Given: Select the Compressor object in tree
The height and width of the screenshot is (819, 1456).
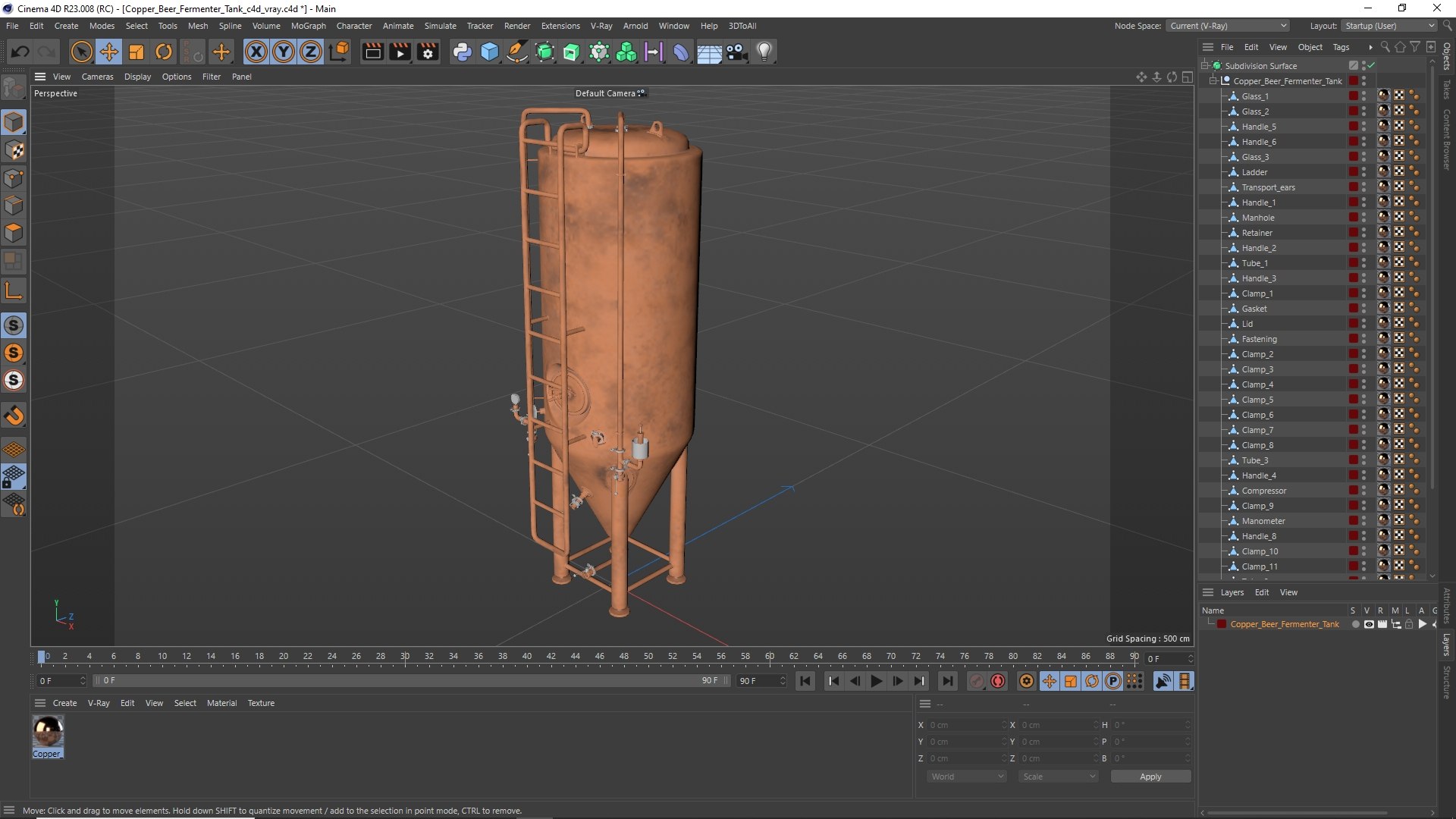Looking at the screenshot, I should pyautogui.click(x=1263, y=491).
